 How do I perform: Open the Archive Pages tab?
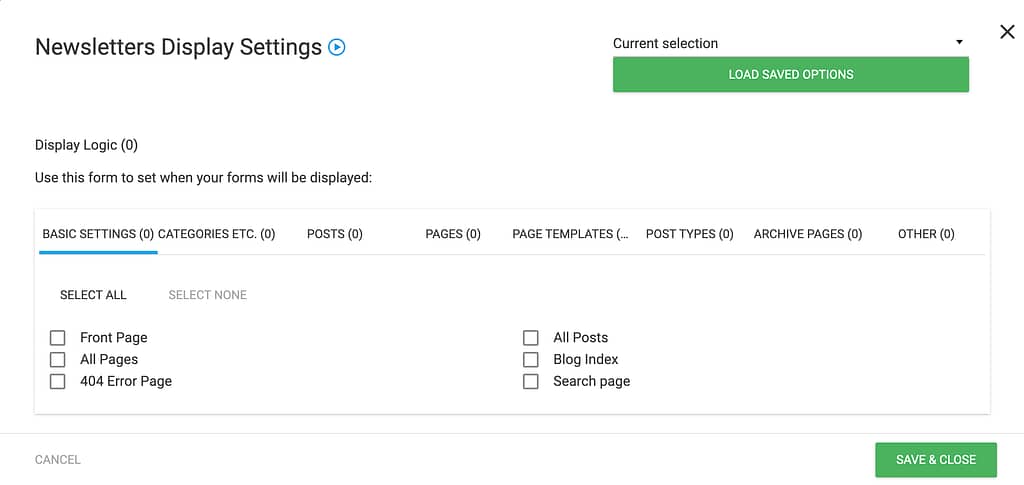pos(808,234)
